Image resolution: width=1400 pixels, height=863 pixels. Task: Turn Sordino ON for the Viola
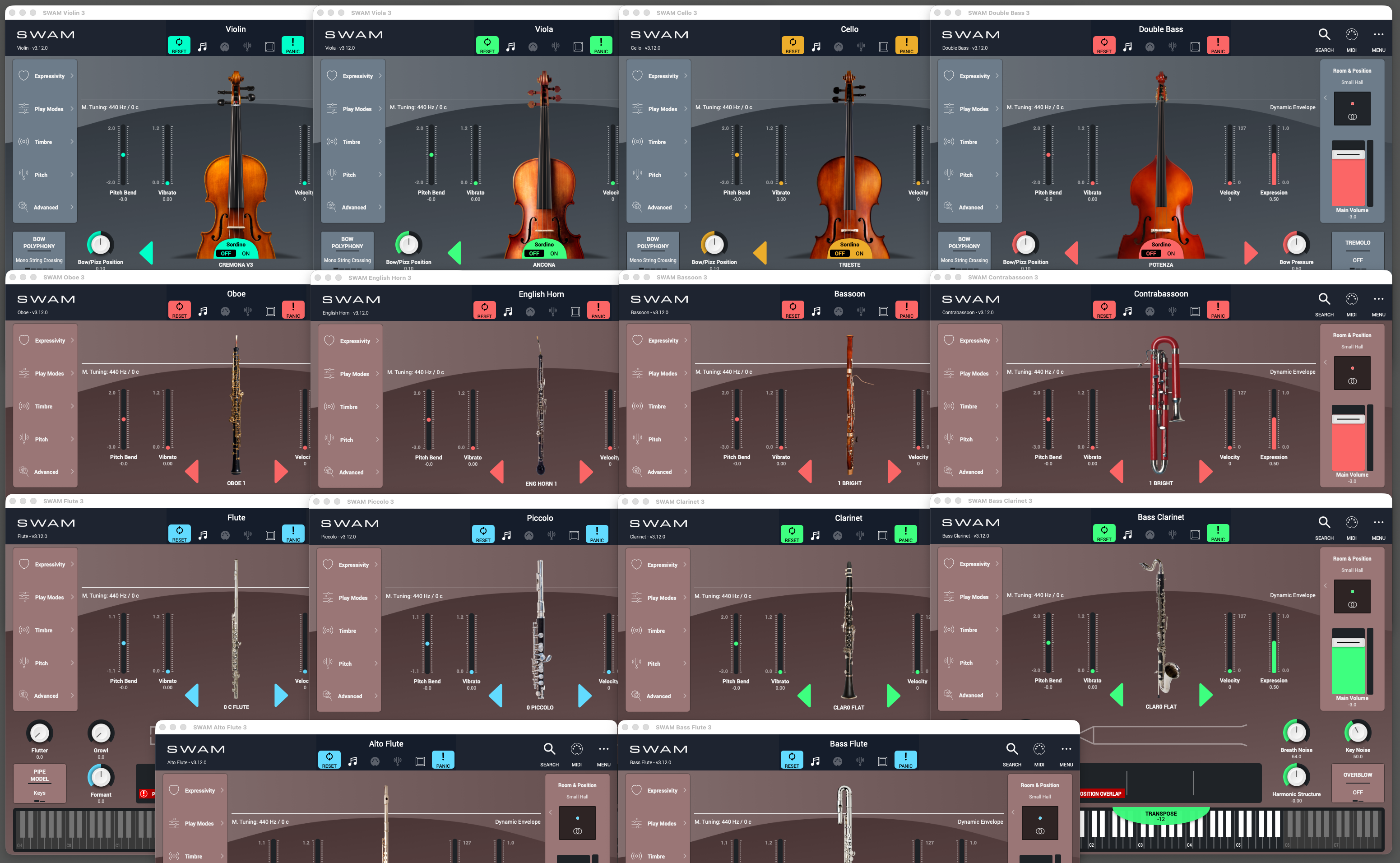point(554,253)
